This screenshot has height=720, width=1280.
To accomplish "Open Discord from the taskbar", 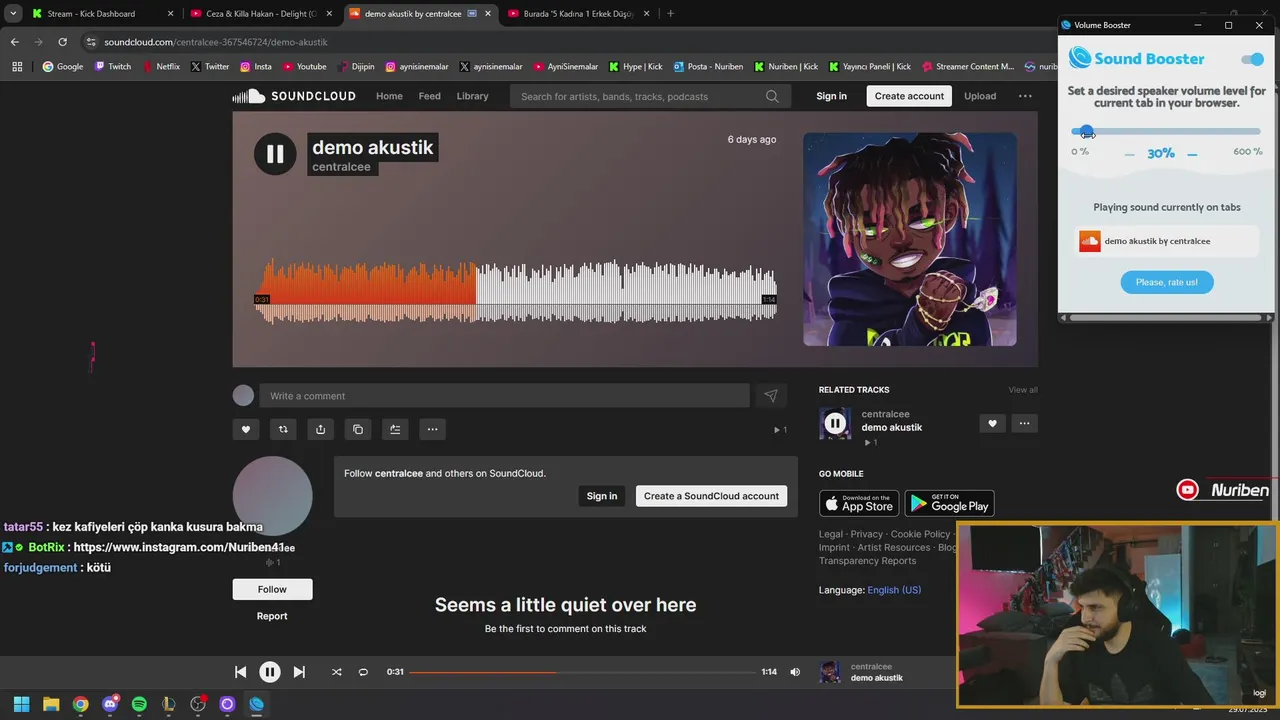I will coord(110,704).
